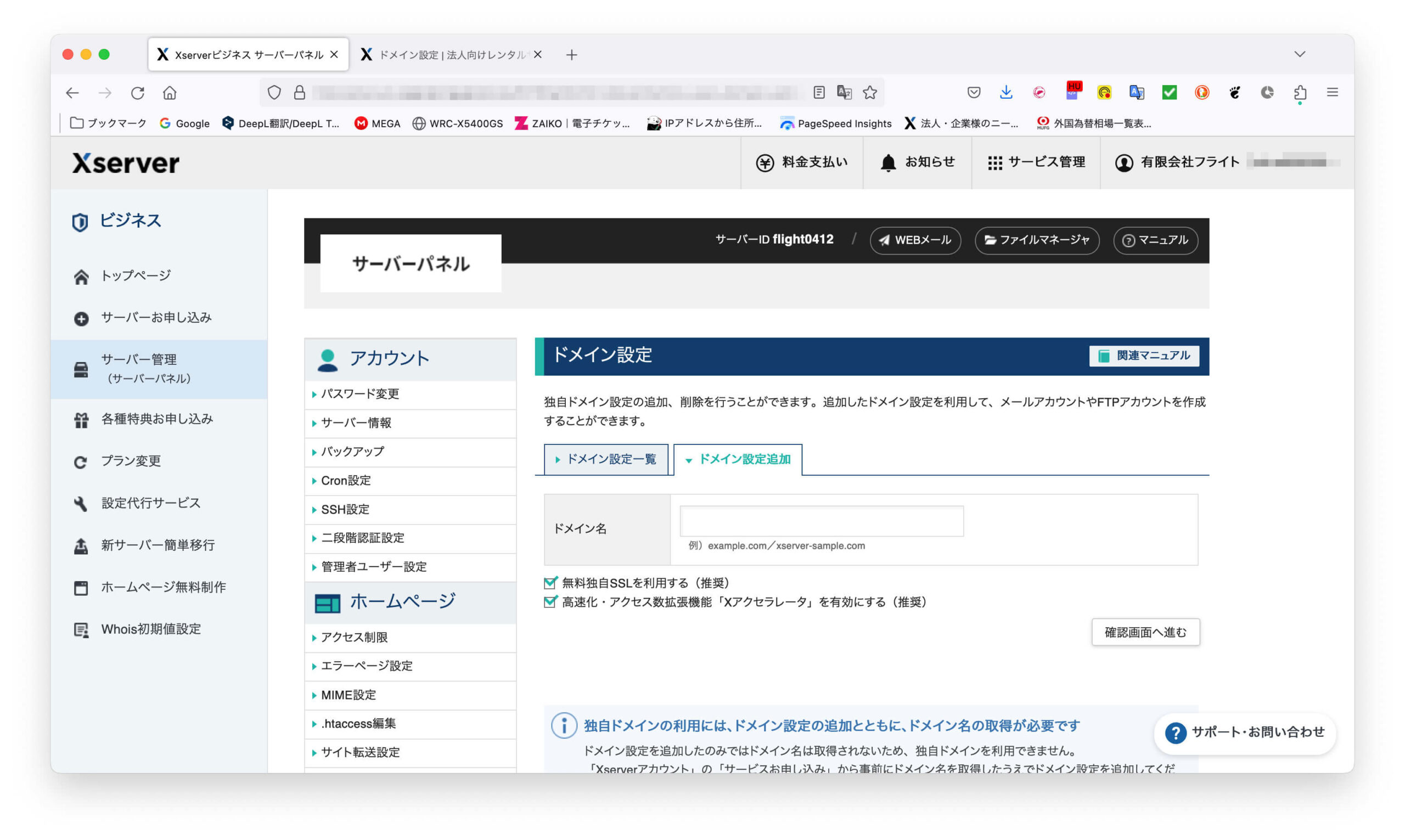Click the translate page icon in address bar
Screen dimensions: 1405x840
coord(844,92)
